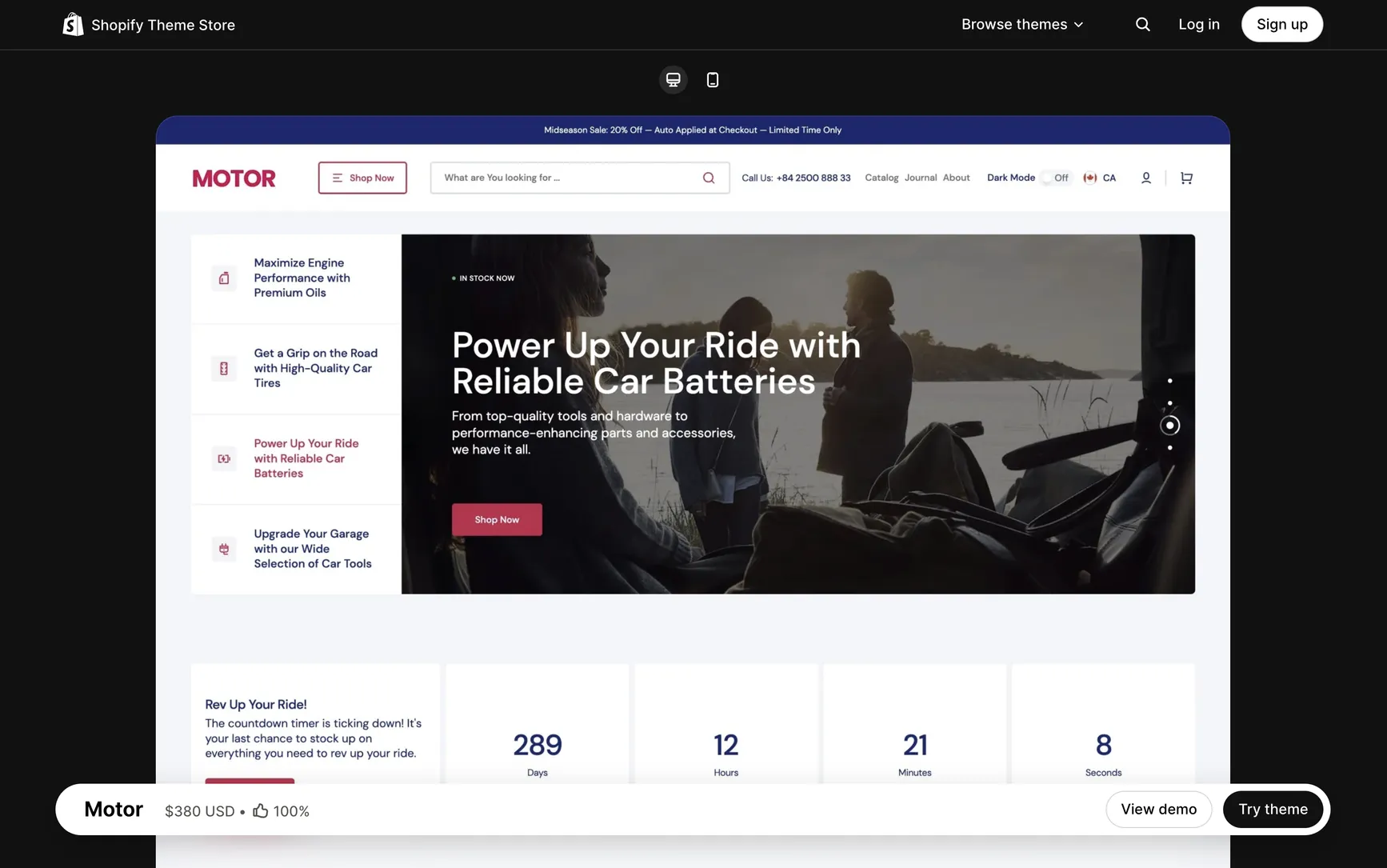Click the Shopify bag logo icon
Screen dimensions: 1387x868
[x=73, y=24]
